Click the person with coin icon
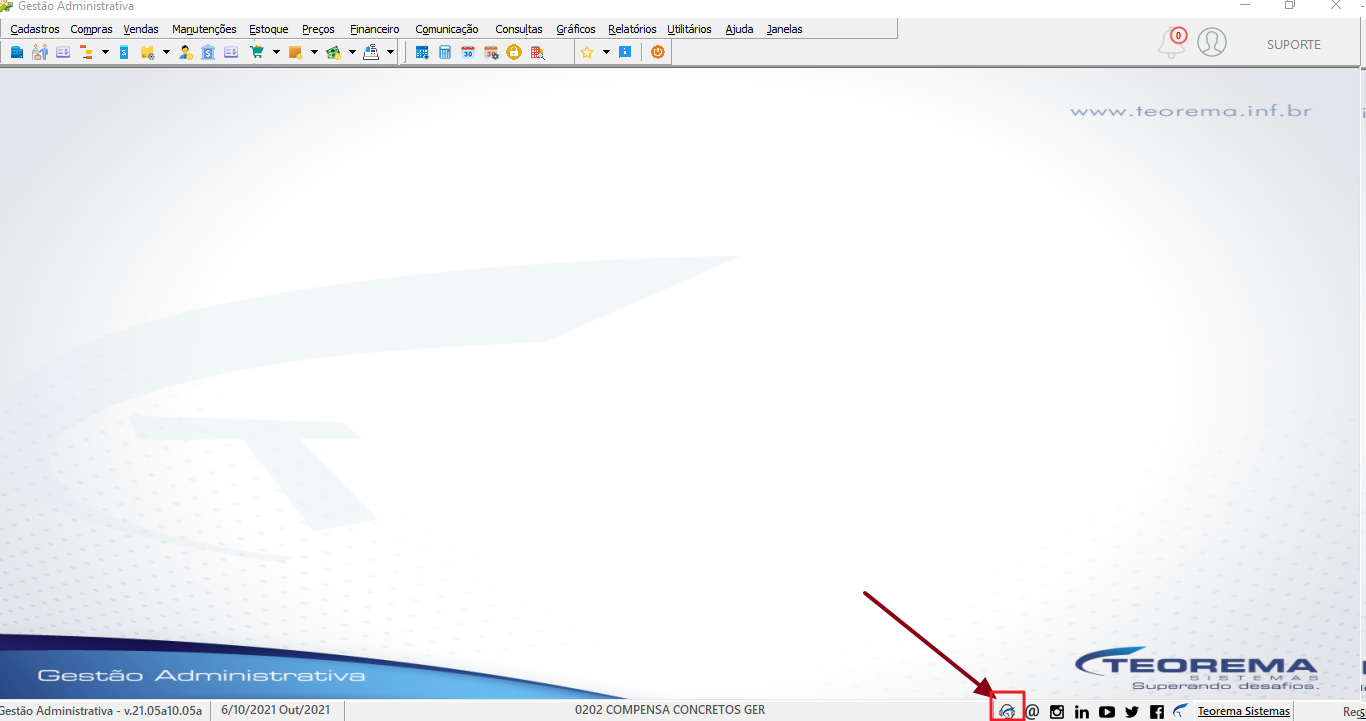 pyautogui.click(x=186, y=52)
